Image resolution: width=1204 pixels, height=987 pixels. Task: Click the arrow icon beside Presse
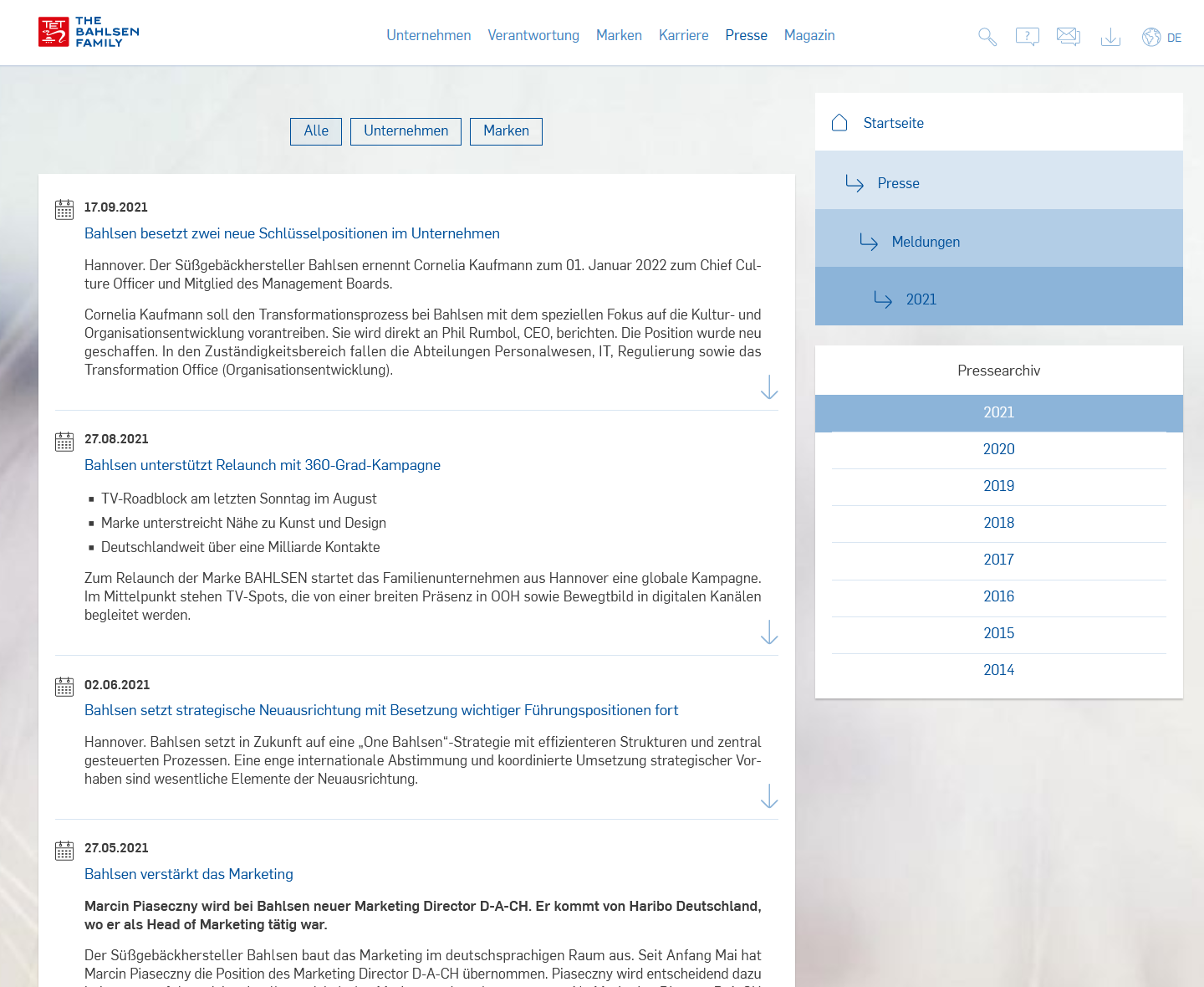pos(855,183)
